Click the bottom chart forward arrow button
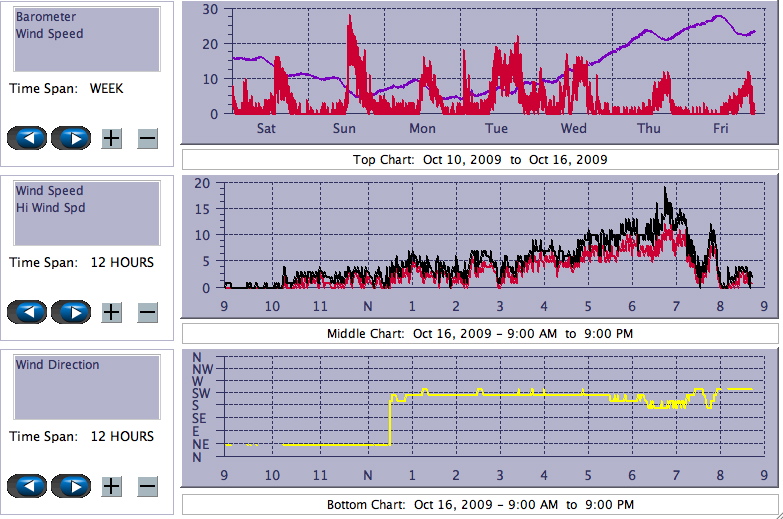 71,486
